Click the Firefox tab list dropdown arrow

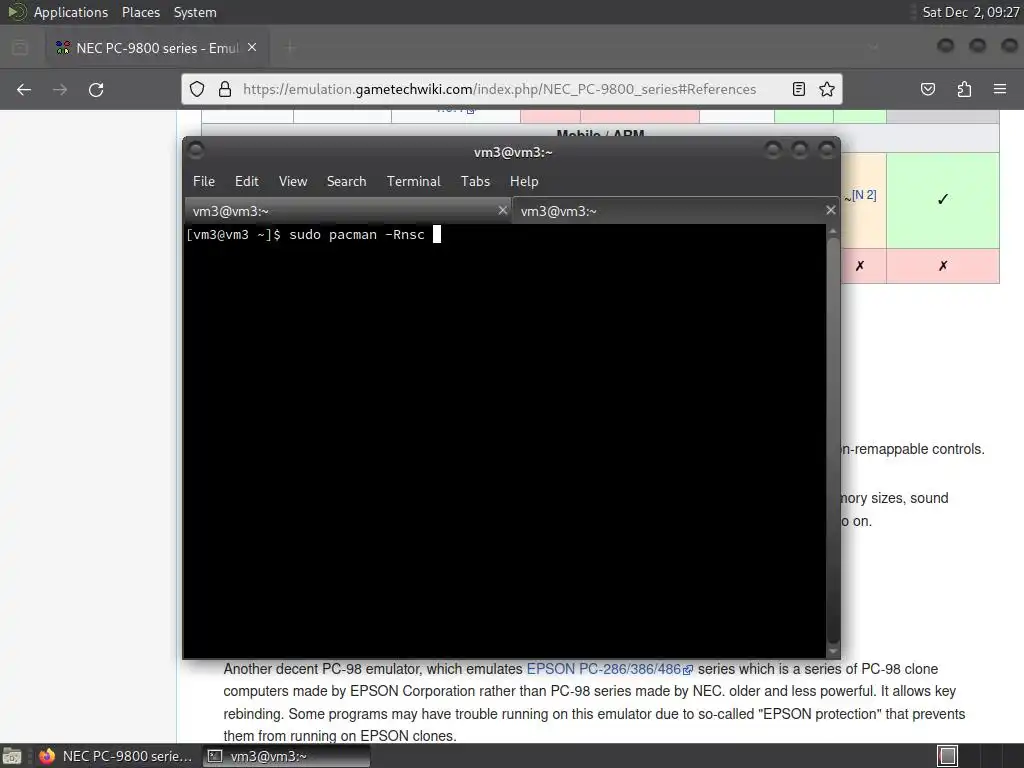[873, 47]
